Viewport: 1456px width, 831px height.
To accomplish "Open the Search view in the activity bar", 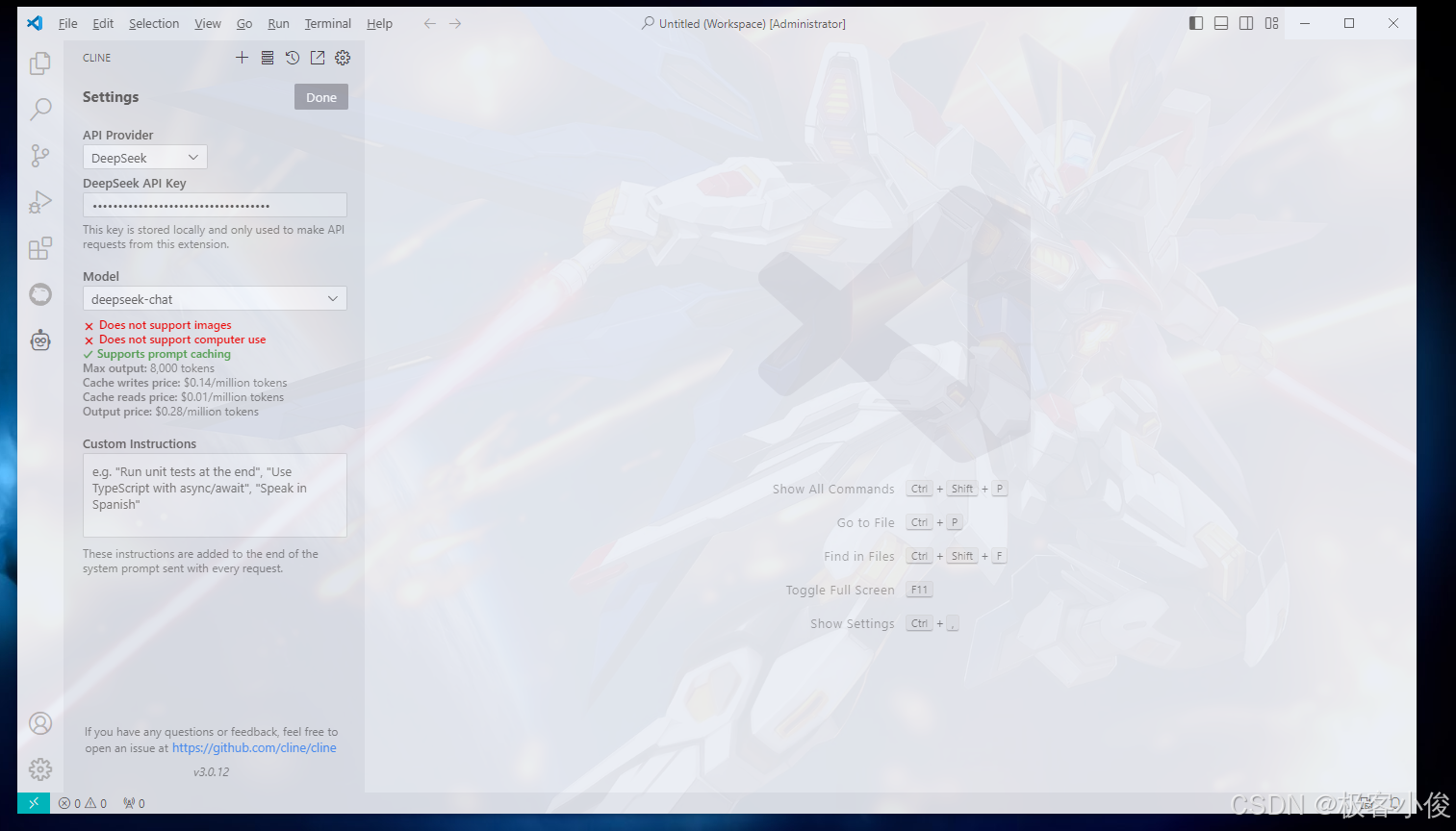I will click(x=39, y=109).
